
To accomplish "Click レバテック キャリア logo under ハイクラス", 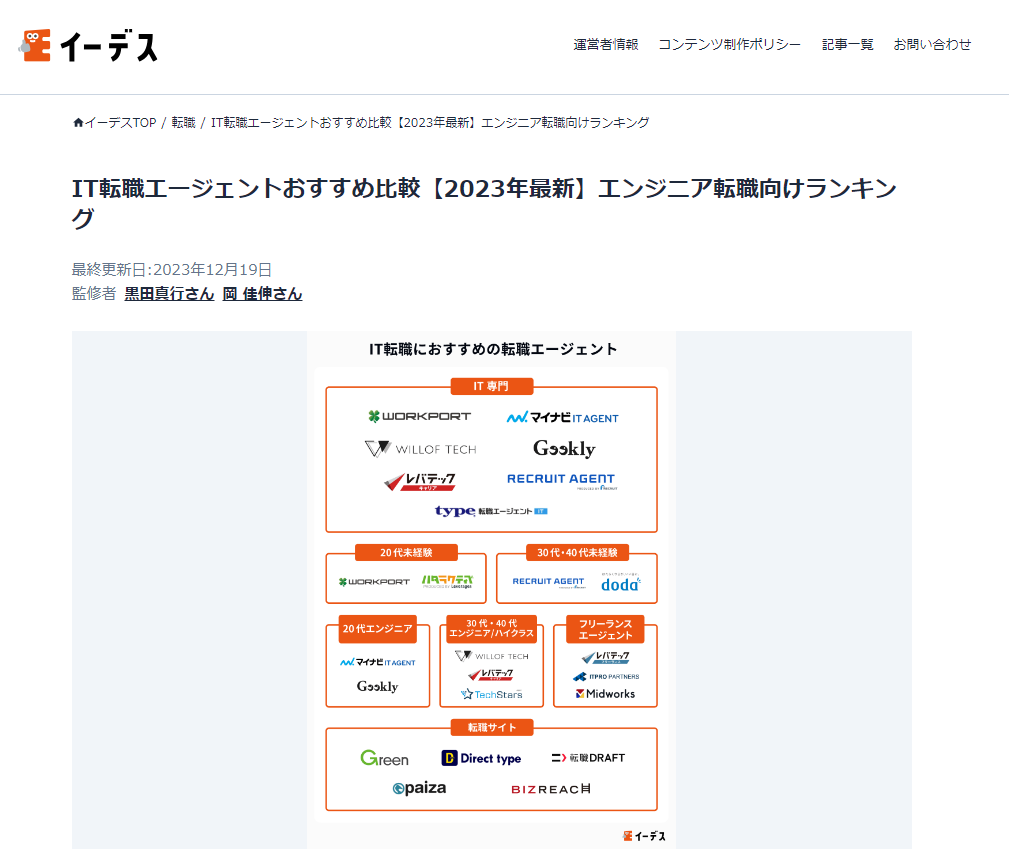I will (x=491, y=674).
